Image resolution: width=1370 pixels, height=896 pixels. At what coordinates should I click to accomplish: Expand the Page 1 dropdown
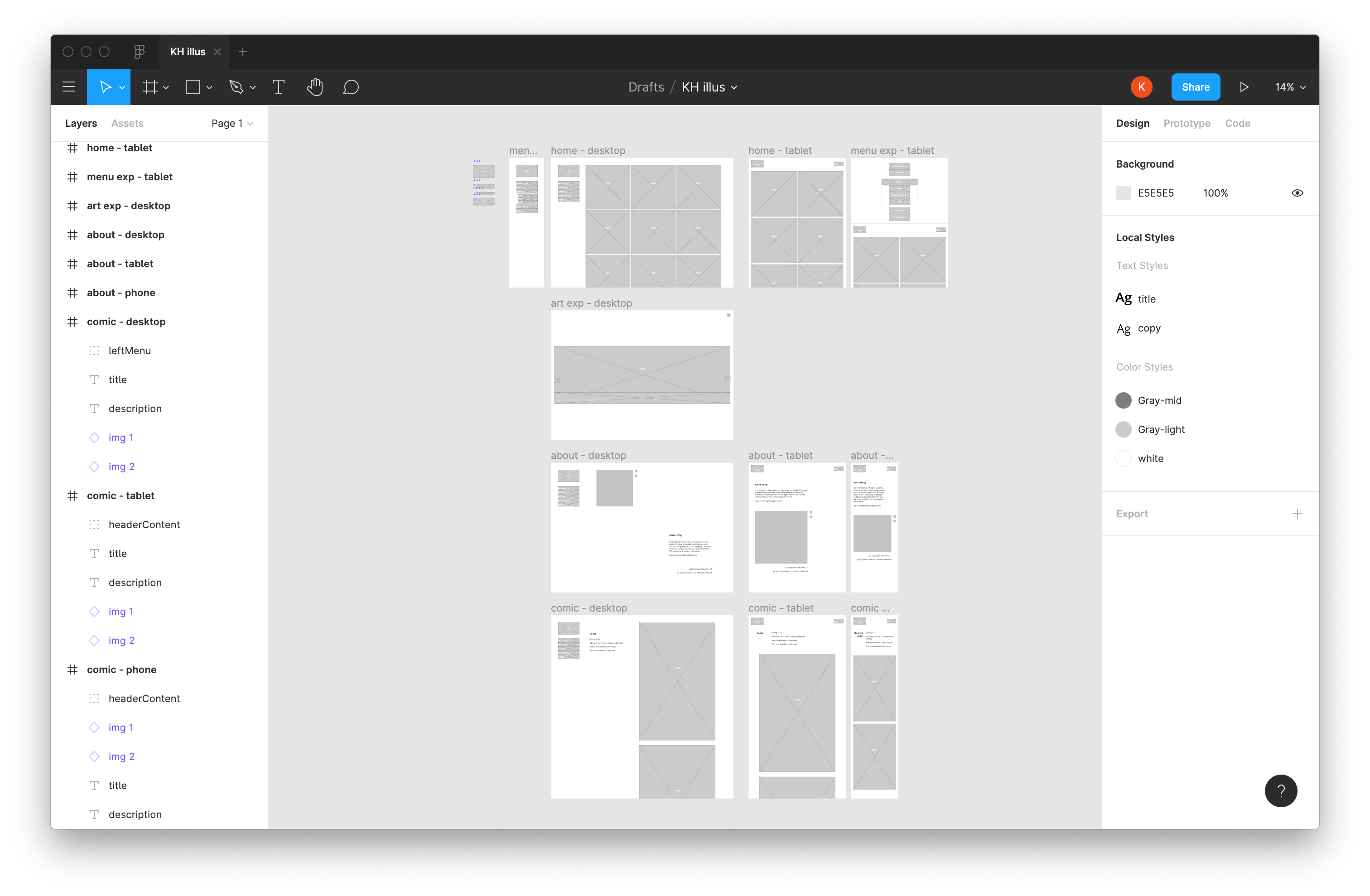coord(232,123)
